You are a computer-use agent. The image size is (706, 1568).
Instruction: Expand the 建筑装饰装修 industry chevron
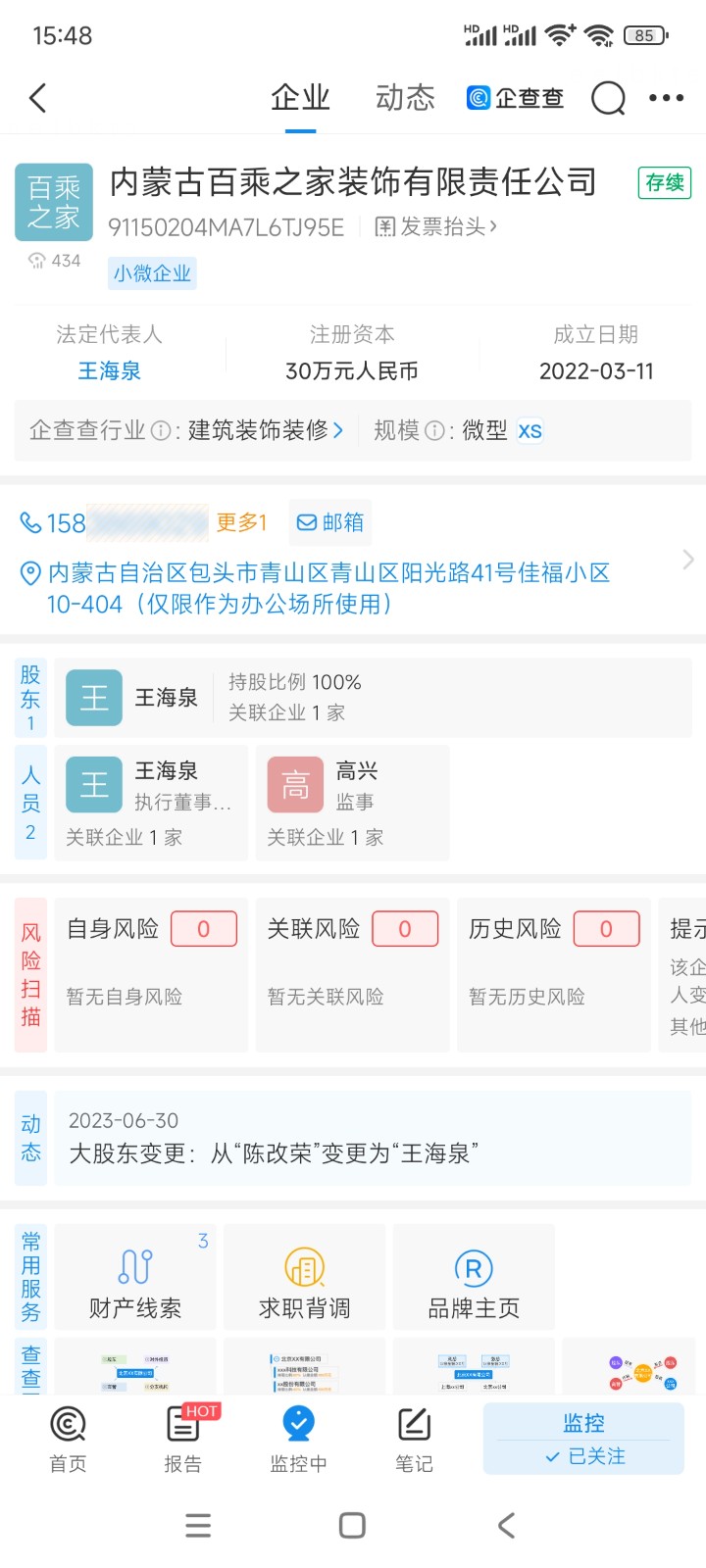click(x=338, y=430)
